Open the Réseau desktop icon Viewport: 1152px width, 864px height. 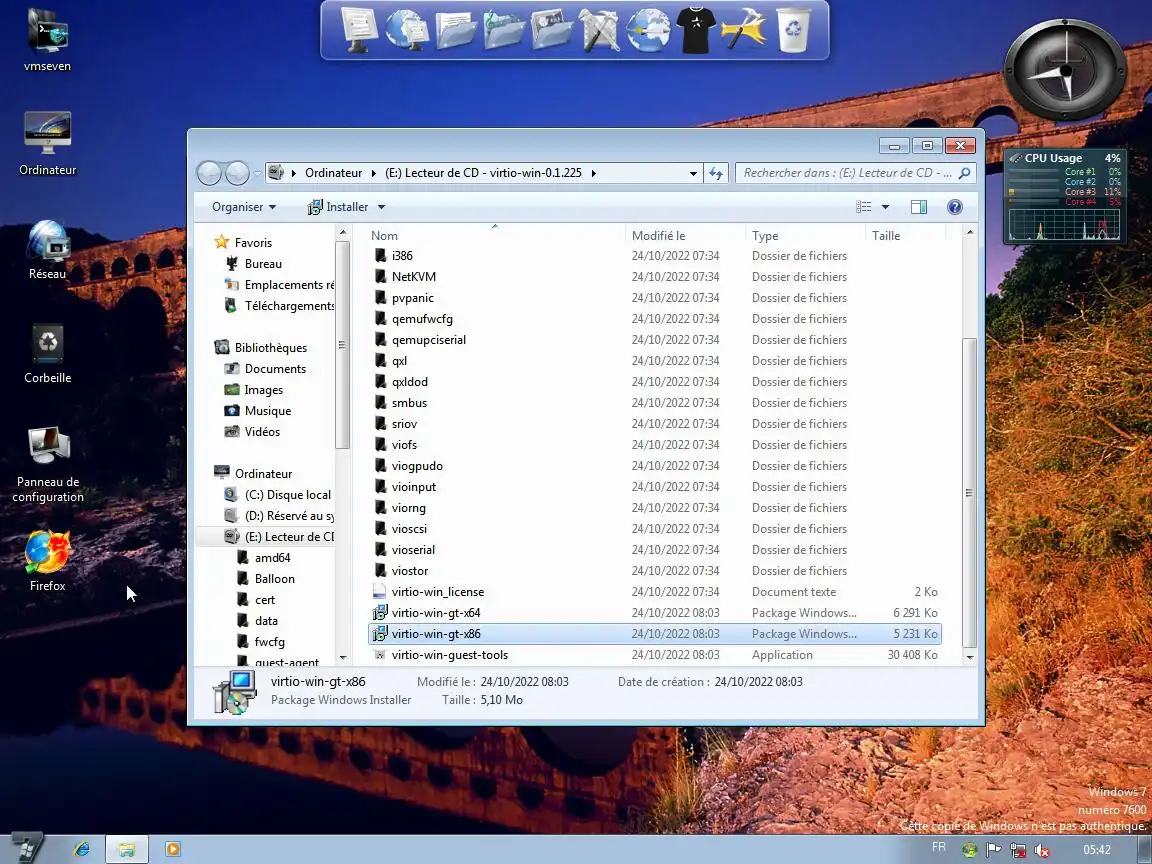48,250
